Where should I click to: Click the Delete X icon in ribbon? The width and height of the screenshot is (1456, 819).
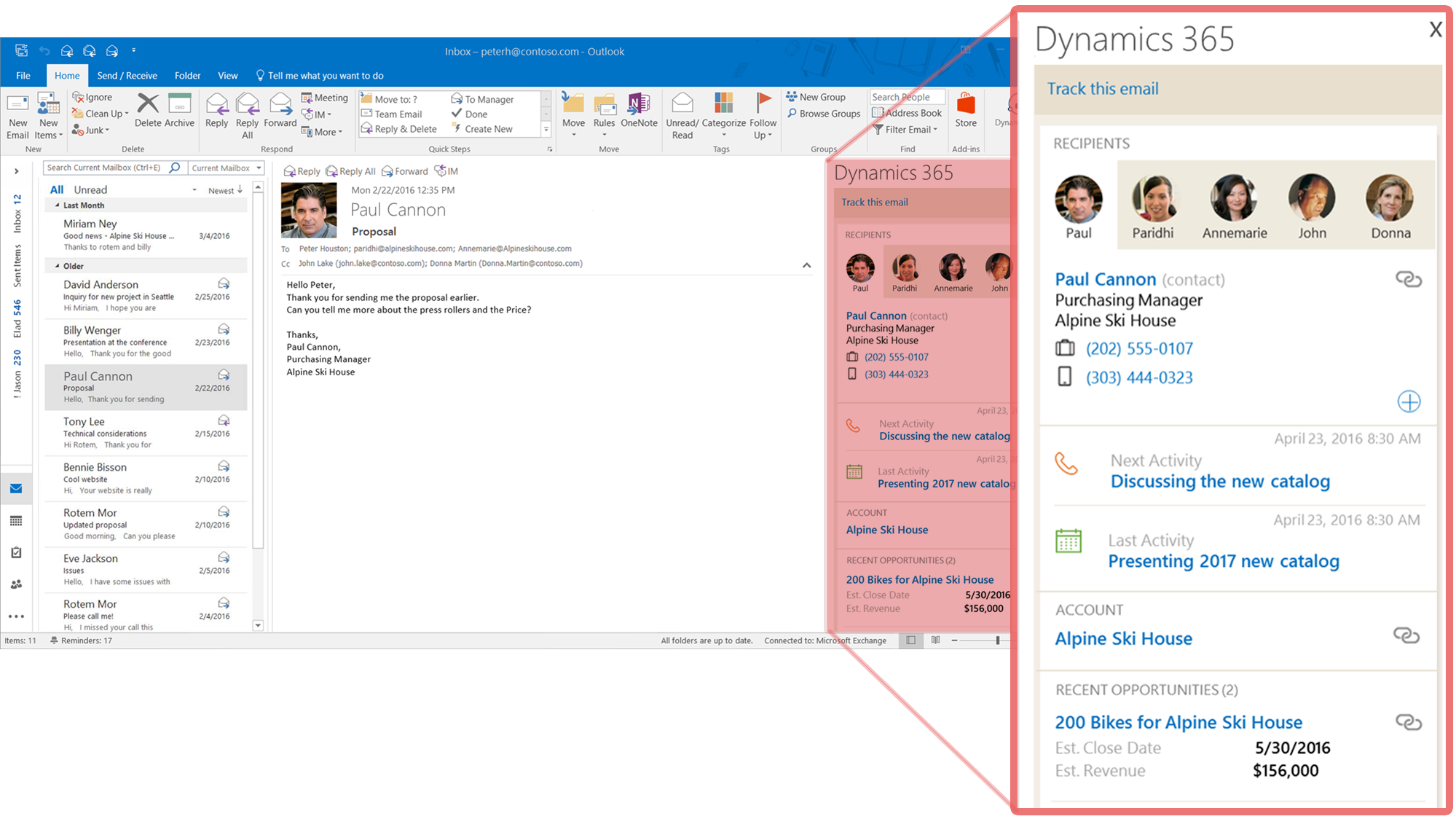(x=148, y=104)
